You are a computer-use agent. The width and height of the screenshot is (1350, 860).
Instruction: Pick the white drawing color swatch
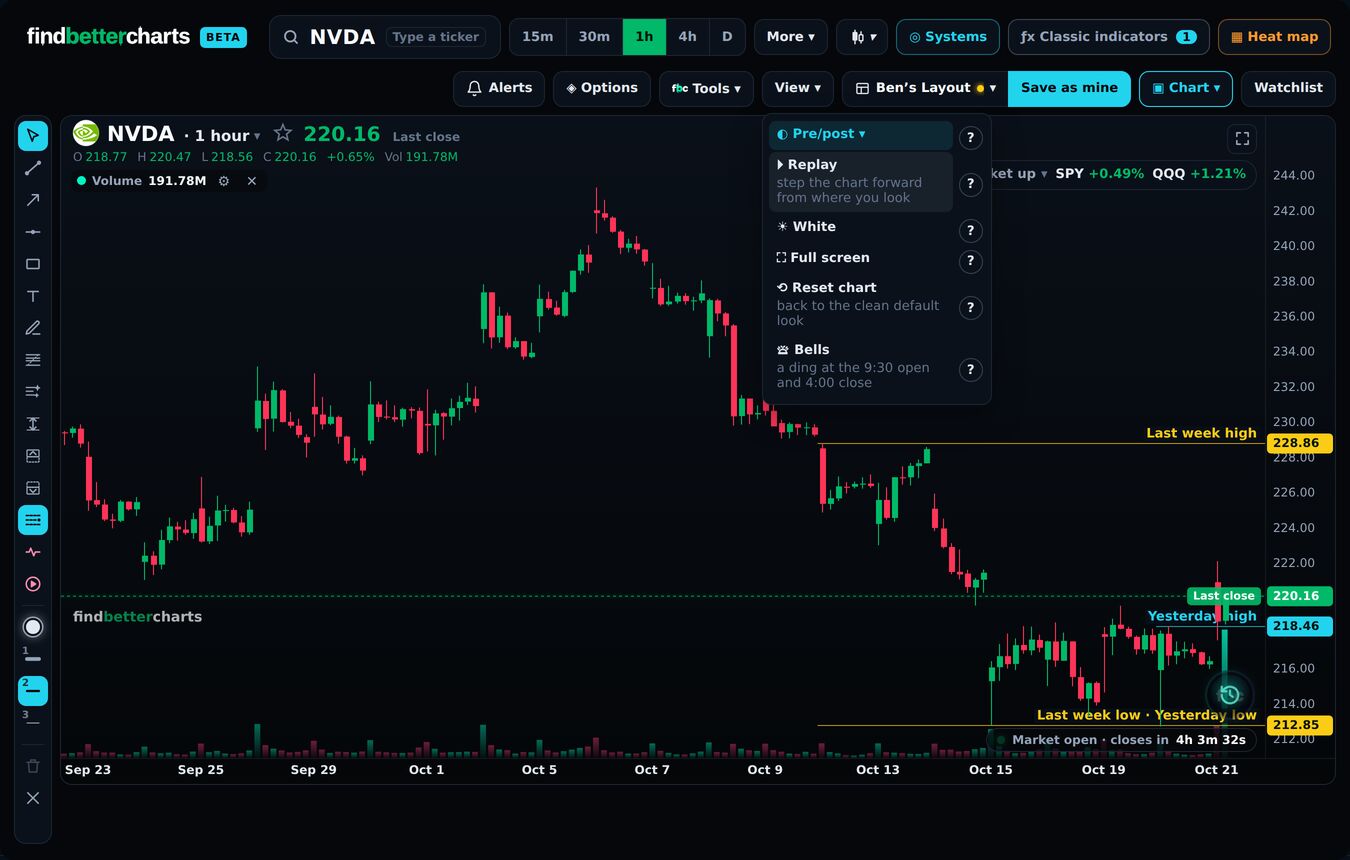pyautogui.click(x=33, y=627)
